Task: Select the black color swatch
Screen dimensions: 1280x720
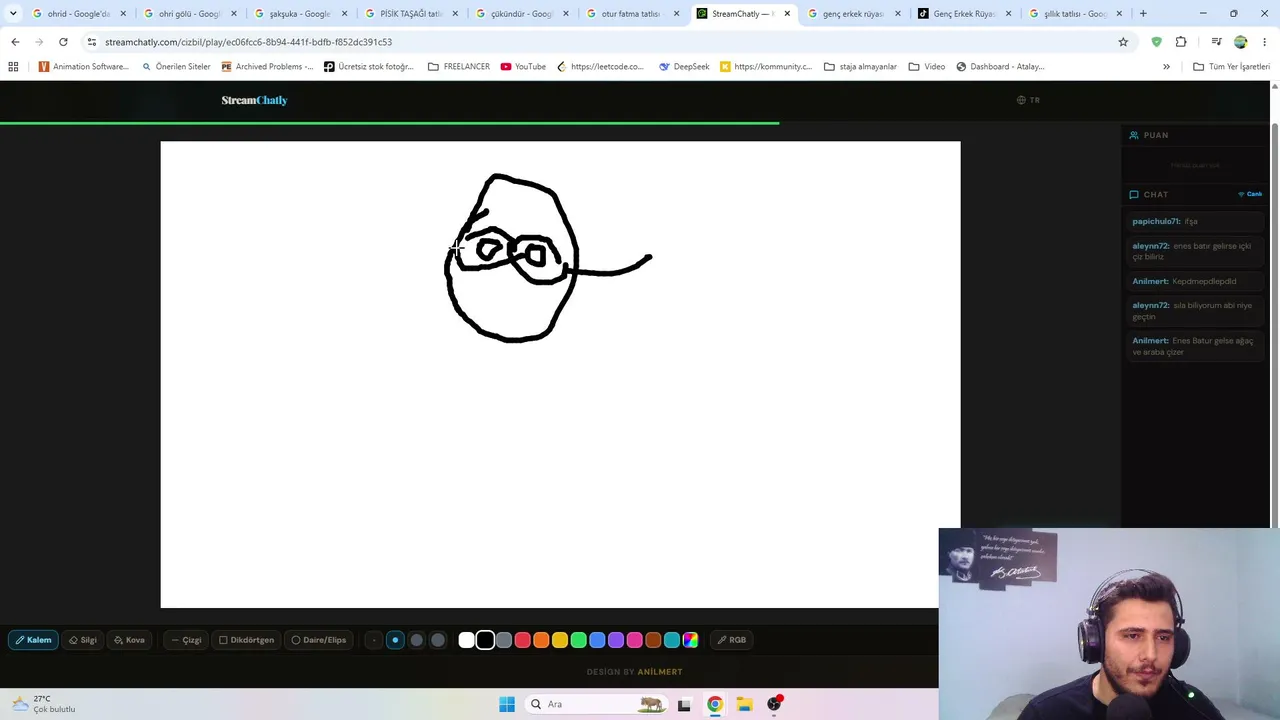Action: click(485, 640)
